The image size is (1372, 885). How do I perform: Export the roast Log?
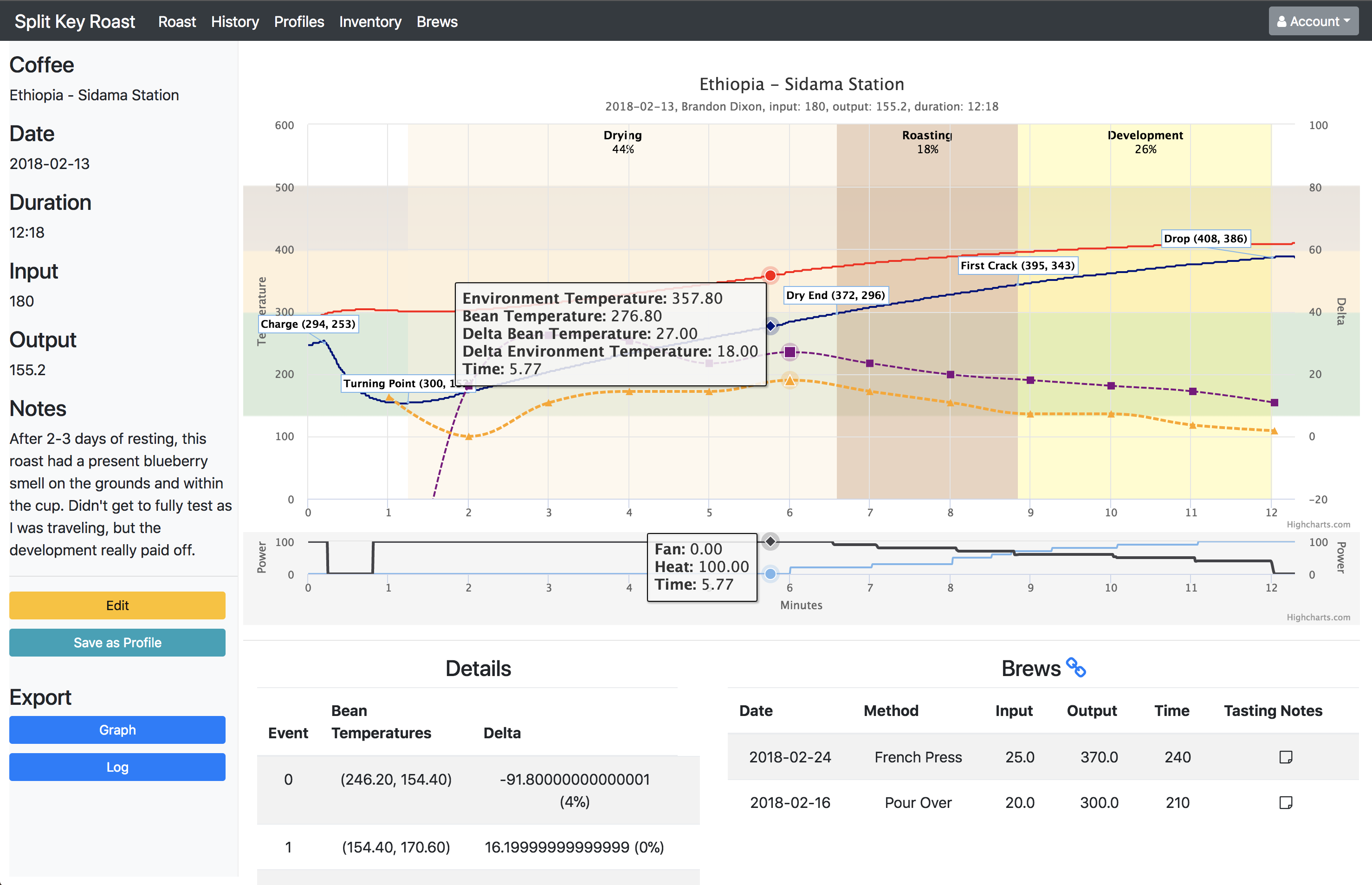click(x=117, y=767)
